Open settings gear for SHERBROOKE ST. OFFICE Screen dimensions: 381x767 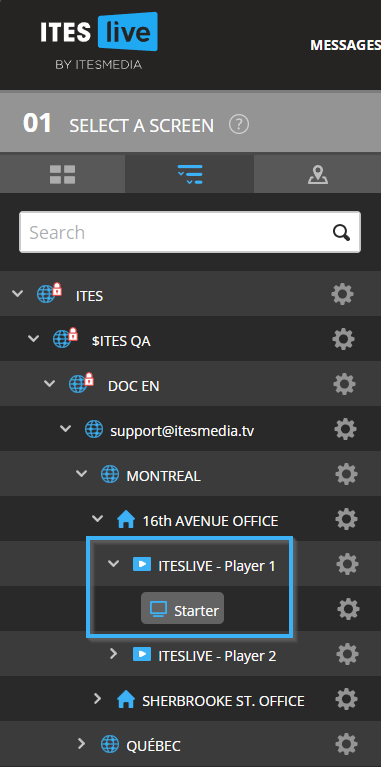pos(347,699)
